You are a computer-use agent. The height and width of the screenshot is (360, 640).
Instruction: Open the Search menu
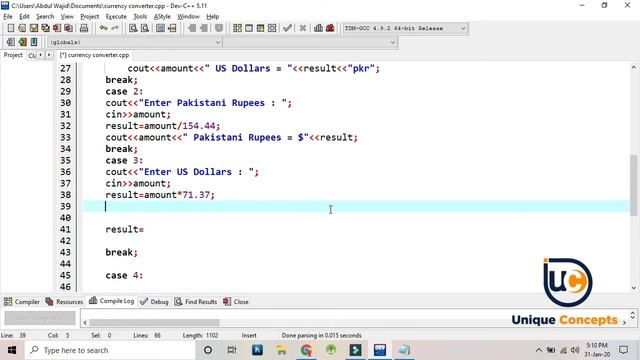[45, 16]
